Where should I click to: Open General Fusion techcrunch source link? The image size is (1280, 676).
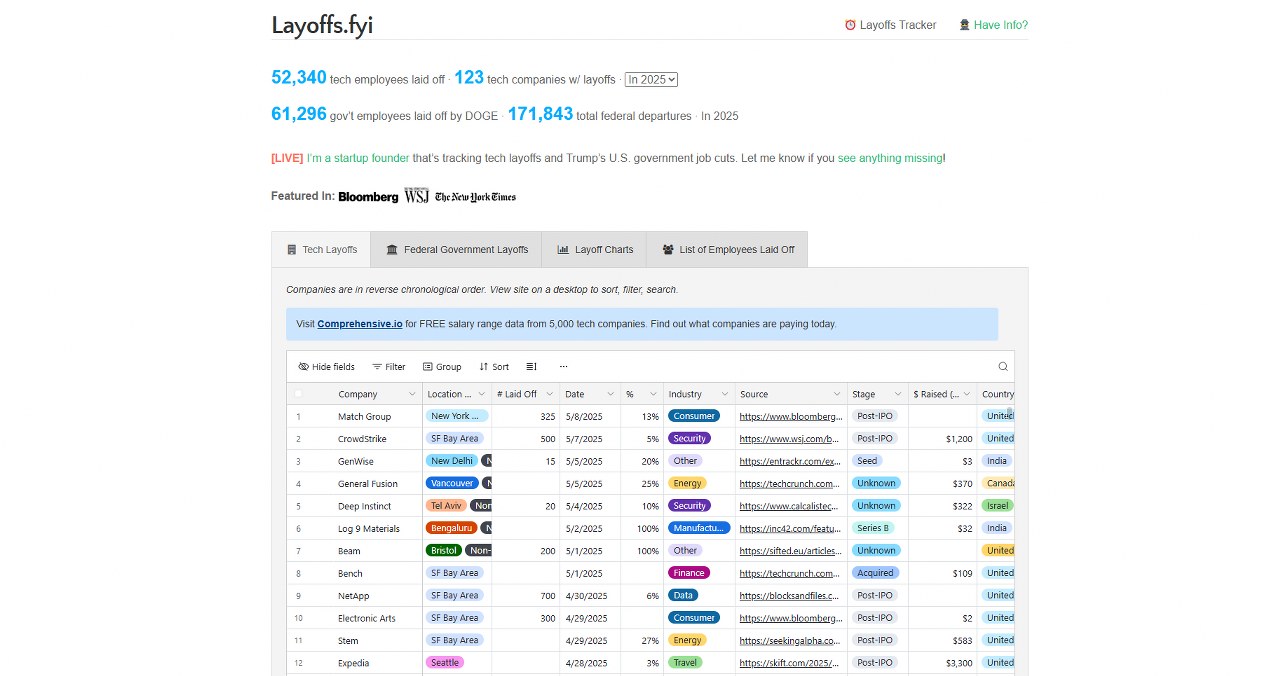click(790, 483)
